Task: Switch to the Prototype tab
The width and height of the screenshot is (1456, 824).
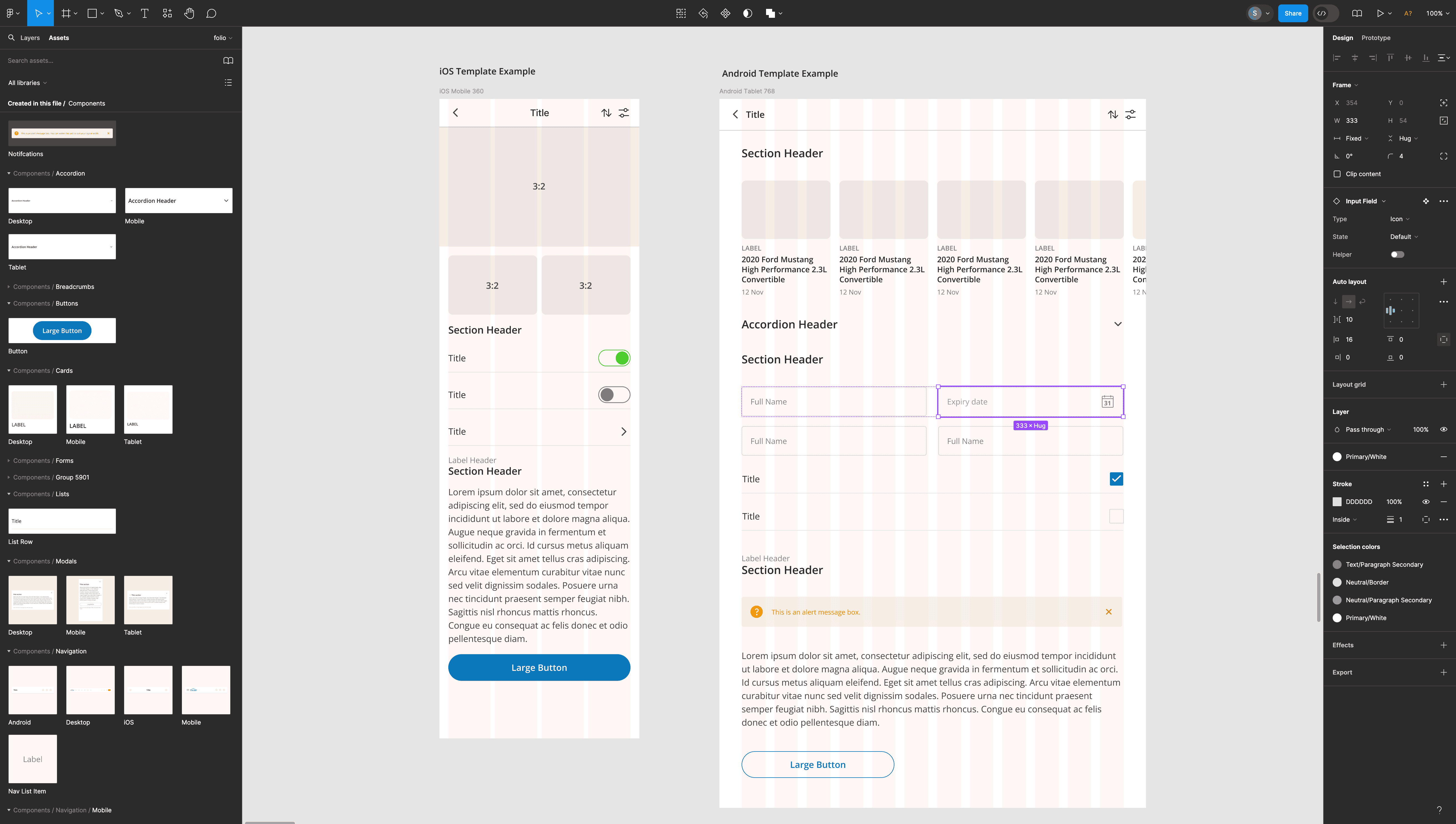Action: click(x=1375, y=38)
